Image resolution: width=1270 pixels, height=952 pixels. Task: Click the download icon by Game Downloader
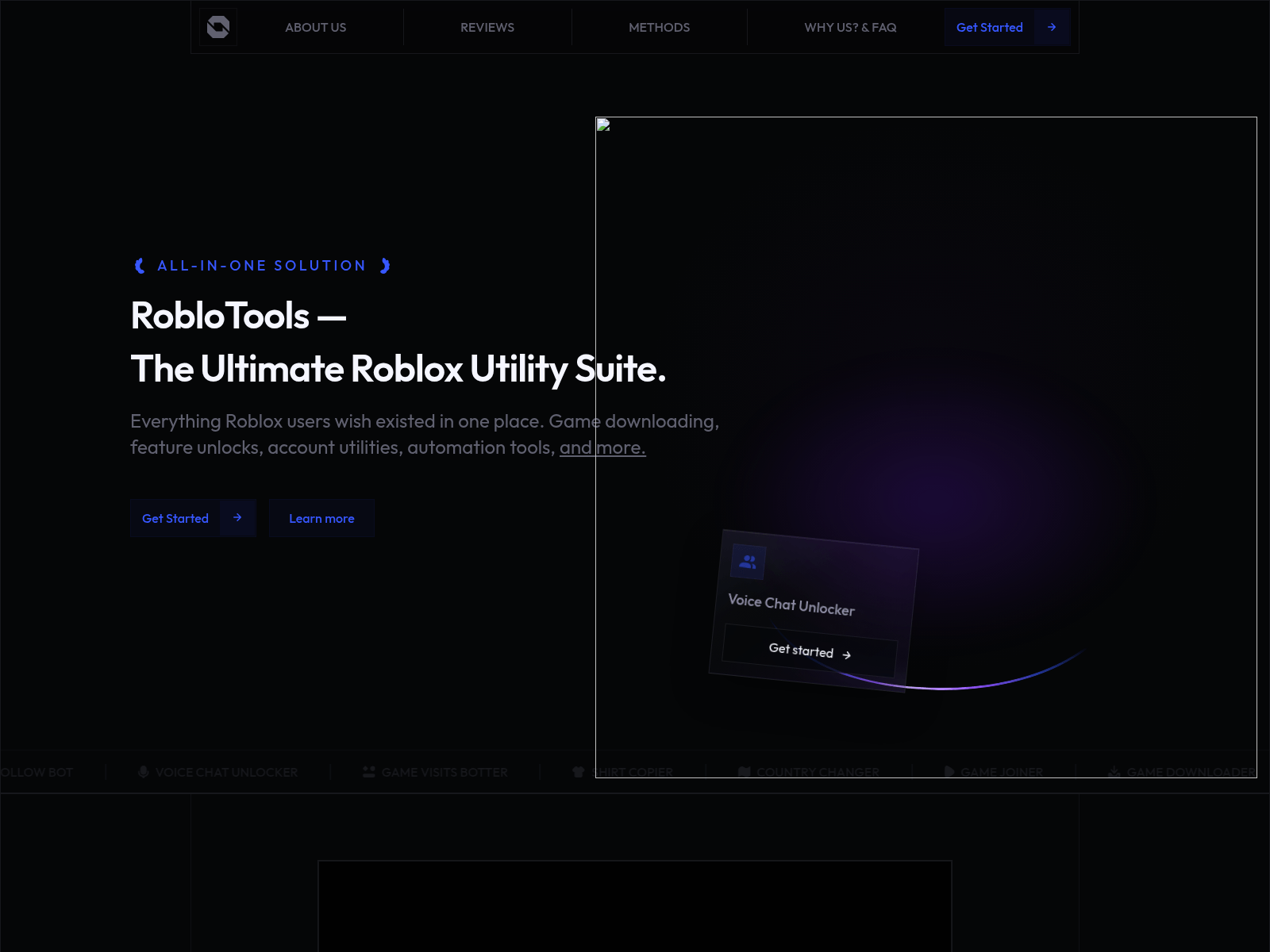point(1114,772)
